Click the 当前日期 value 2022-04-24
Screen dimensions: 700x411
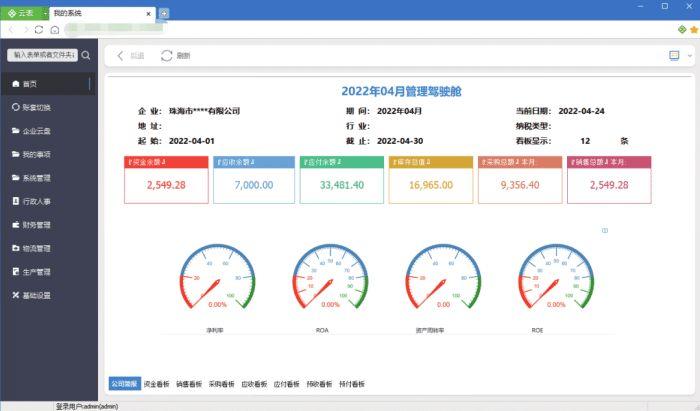coord(581,111)
